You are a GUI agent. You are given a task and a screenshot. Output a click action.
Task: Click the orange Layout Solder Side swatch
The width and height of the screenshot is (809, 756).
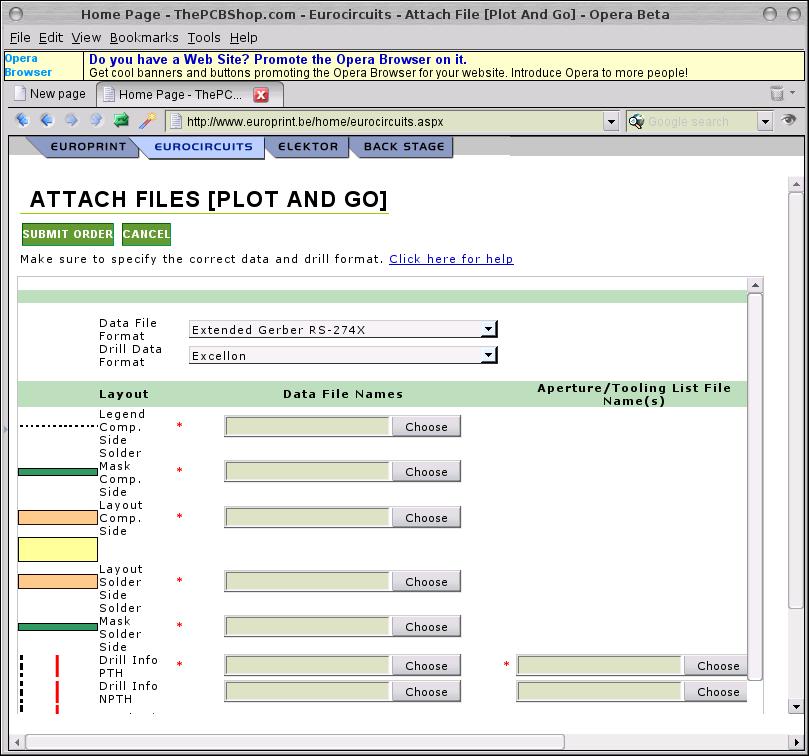(58, 582)
